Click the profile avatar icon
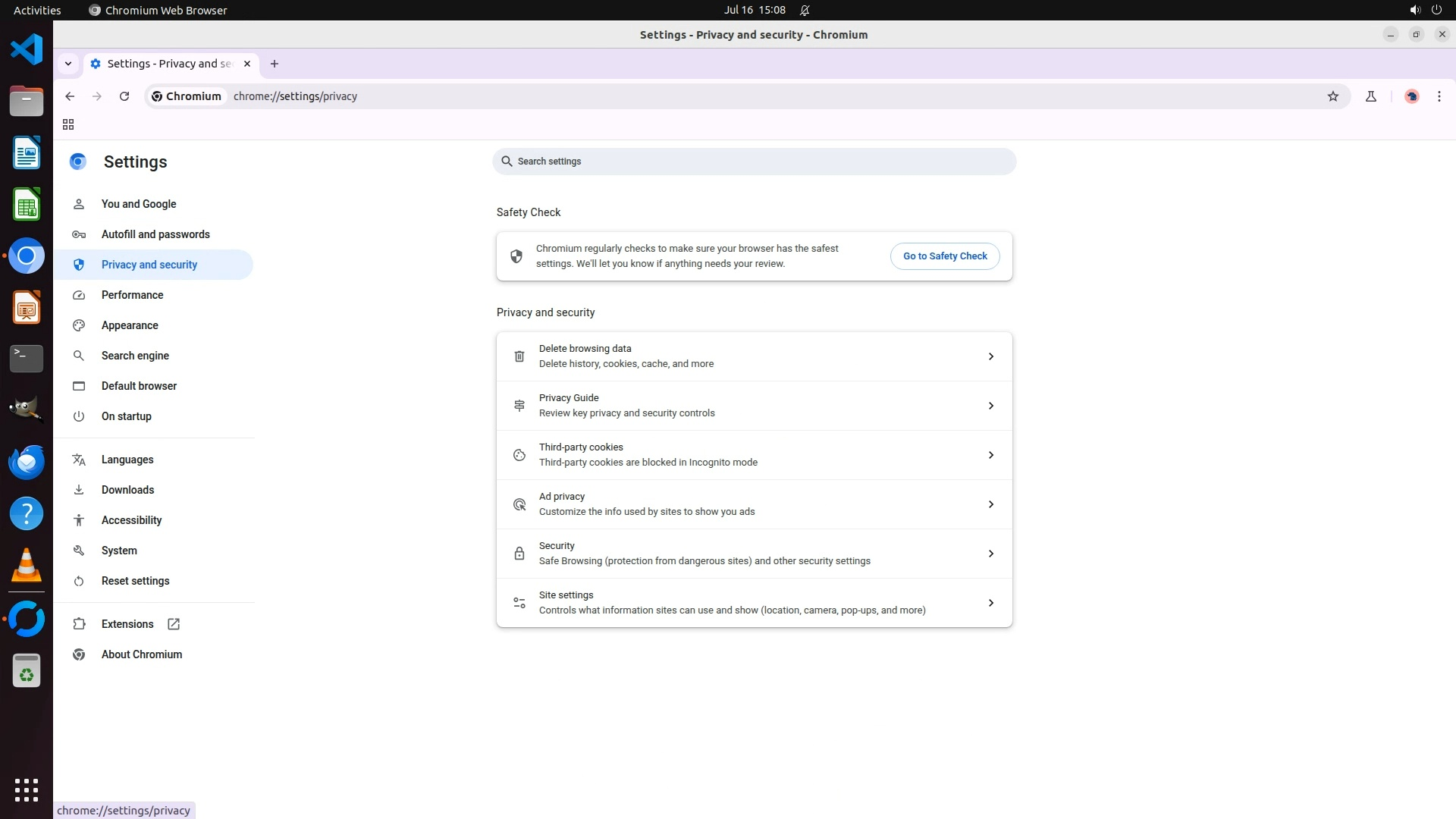The height and width of the screenshot is (819, 1456). point(1411,96)
